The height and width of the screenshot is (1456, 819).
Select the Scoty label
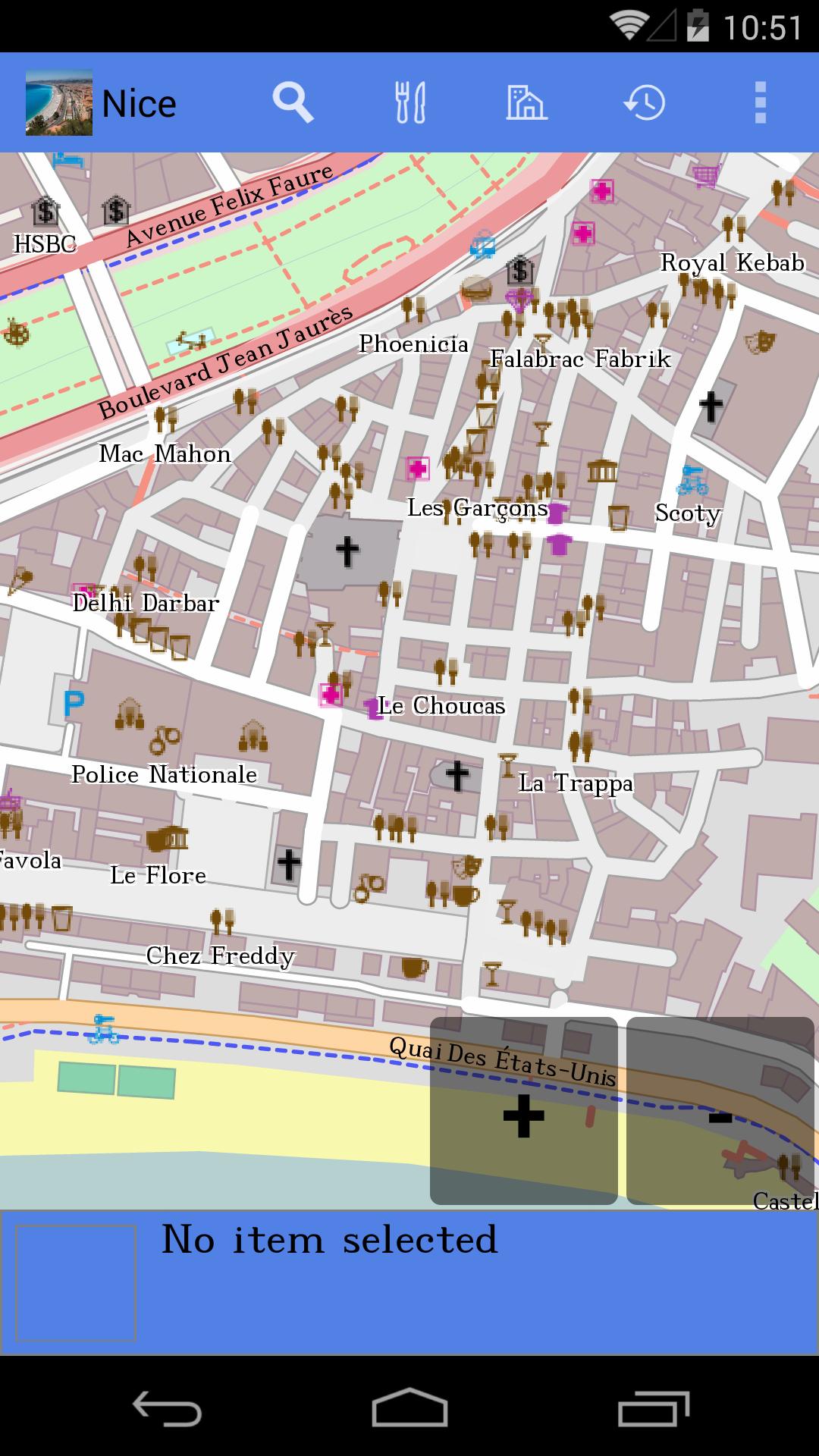coord(688,513)
